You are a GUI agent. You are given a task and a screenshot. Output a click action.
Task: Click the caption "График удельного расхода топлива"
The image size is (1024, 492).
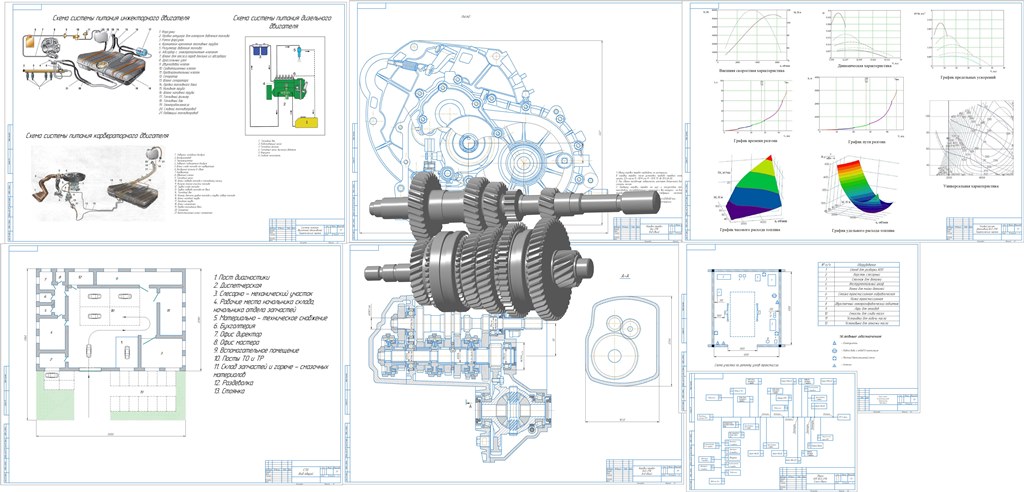[865, 231]
